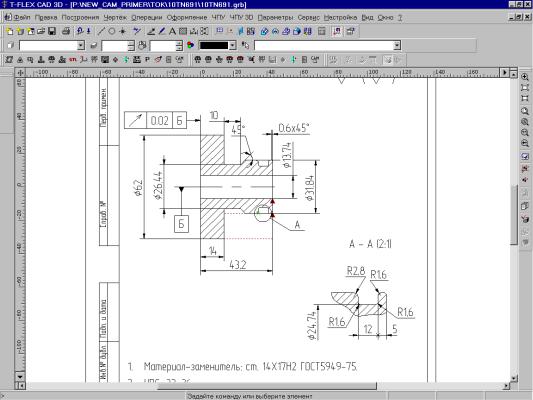Screen dimensions: 533x400
Task: Click the horizontal scrollbar thumb
Action: click(267, 386)
